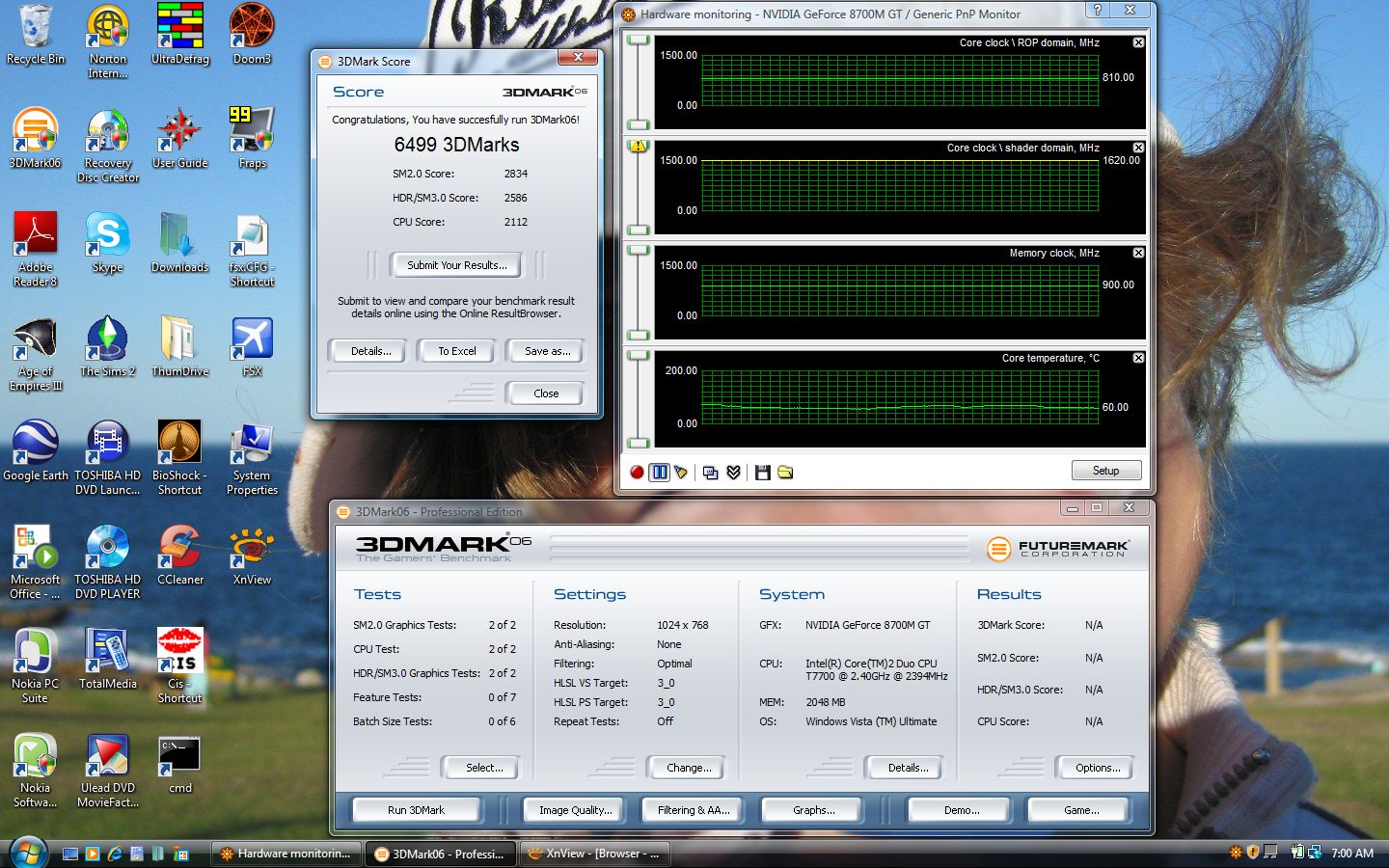The width and height of the screenshot is (1389, 868).
Task: Switch to Hardware monitoring taskbar button
Action: 286,854
